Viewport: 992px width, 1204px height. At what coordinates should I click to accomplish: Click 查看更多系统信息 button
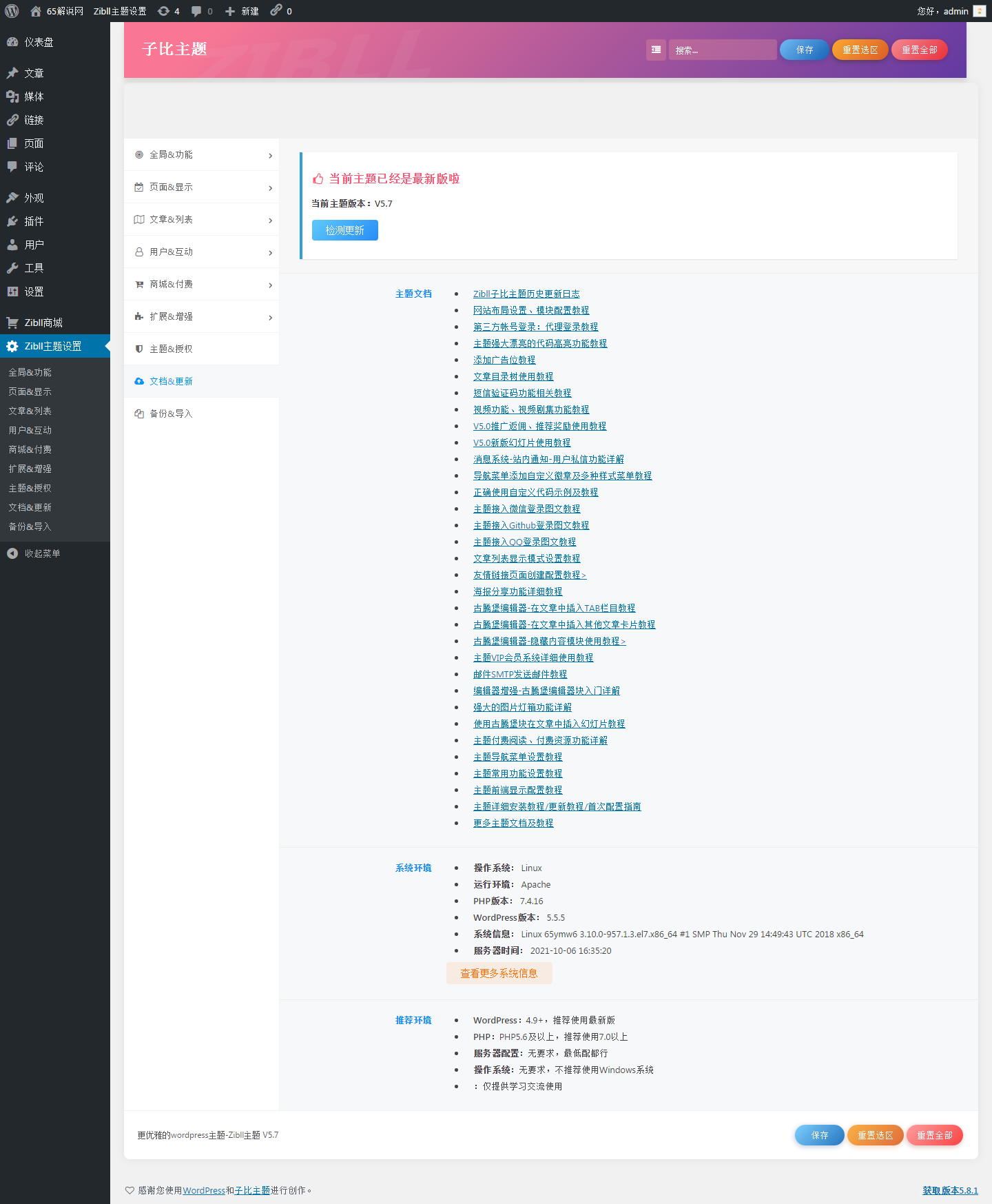click(x=499, y=973)
